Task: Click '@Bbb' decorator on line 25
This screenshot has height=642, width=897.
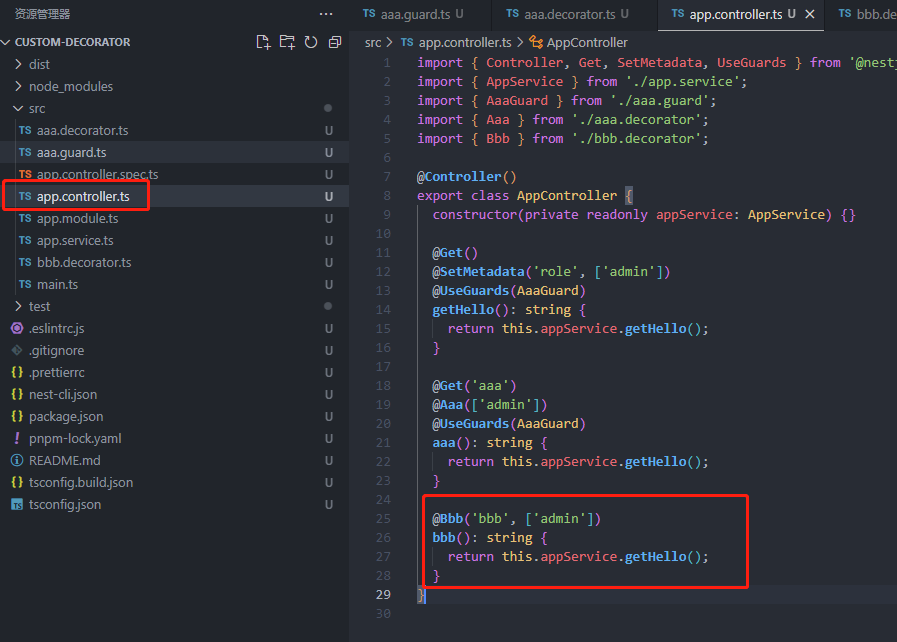Action: point(447,518)
